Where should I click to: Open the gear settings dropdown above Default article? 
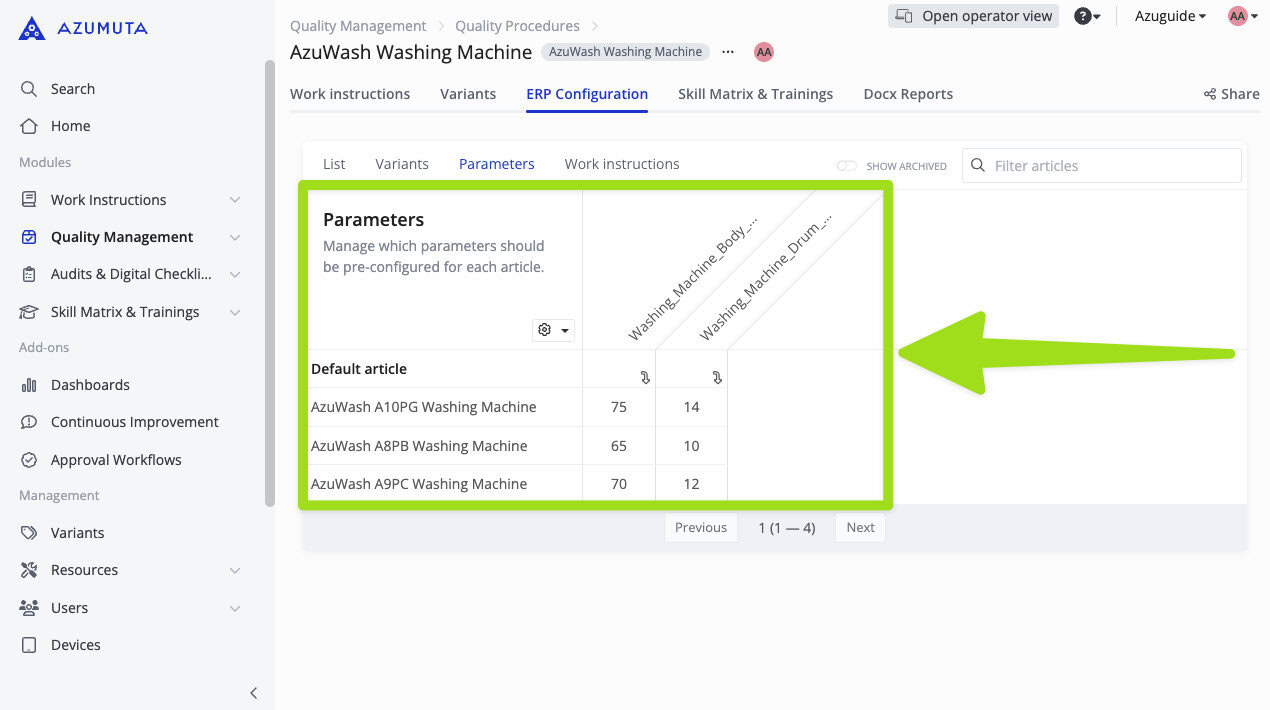click(553, 329)
